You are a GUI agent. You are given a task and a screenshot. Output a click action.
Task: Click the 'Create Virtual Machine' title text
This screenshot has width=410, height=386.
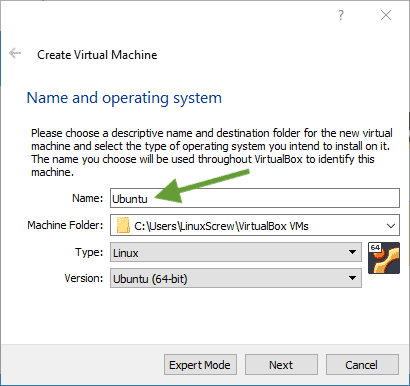97,55
